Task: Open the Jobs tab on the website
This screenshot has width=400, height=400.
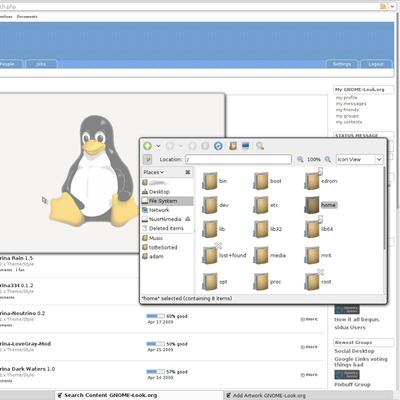Action: click(x=41, y=64)
